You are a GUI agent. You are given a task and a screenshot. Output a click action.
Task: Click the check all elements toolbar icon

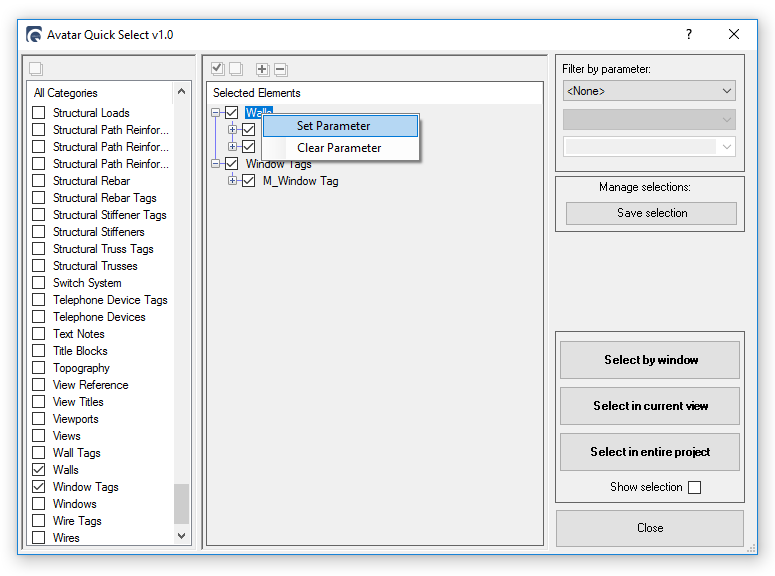[217, 69]
